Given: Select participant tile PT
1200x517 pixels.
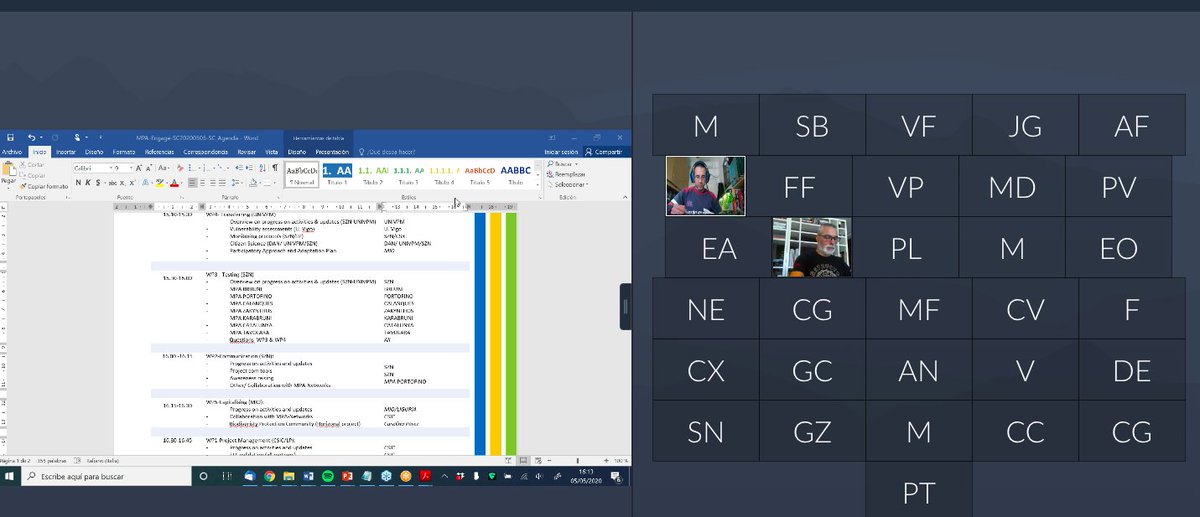Looking at the screenshot, I should [x=918, y=492].
